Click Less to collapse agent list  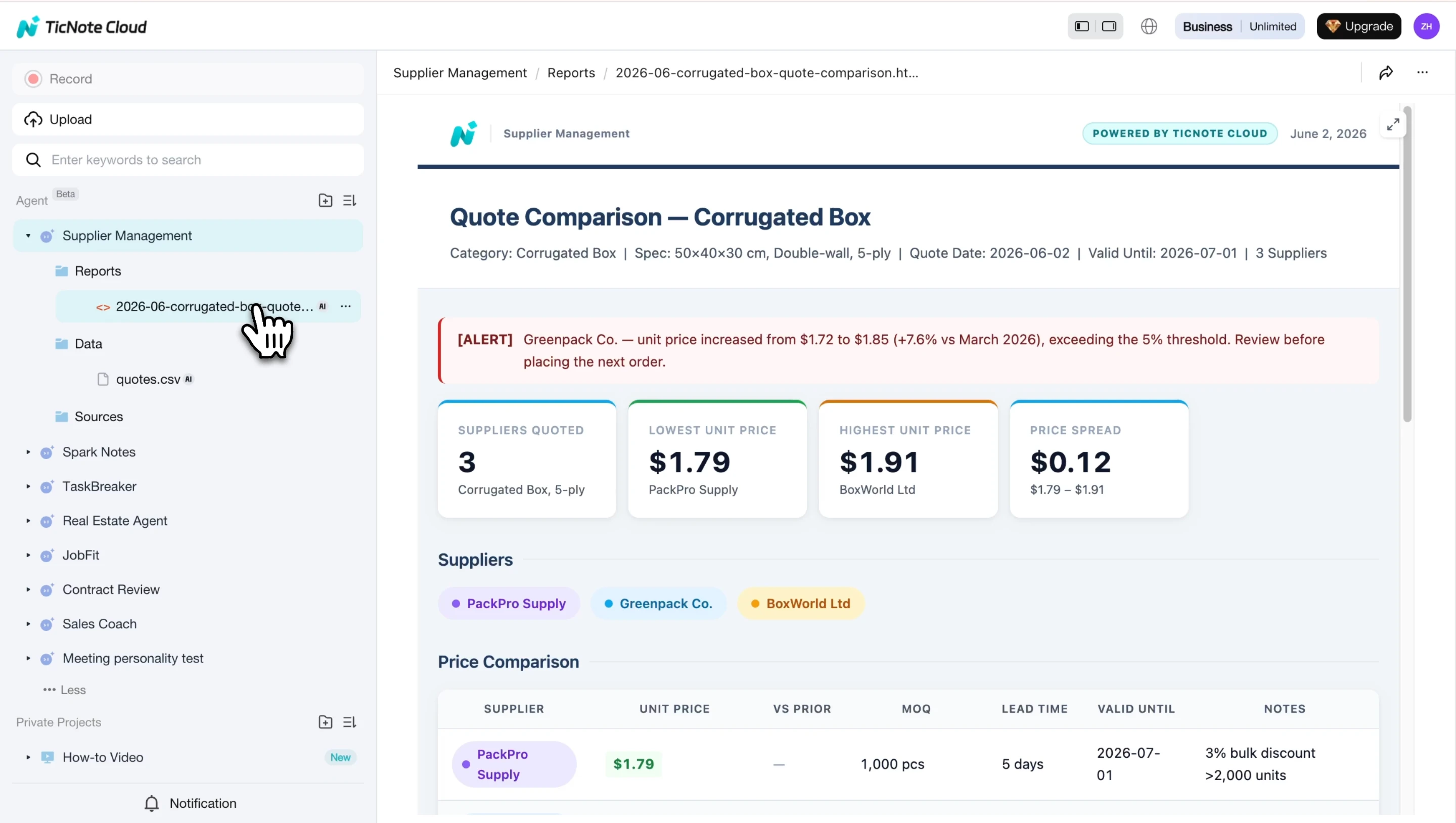coord(64,690)
